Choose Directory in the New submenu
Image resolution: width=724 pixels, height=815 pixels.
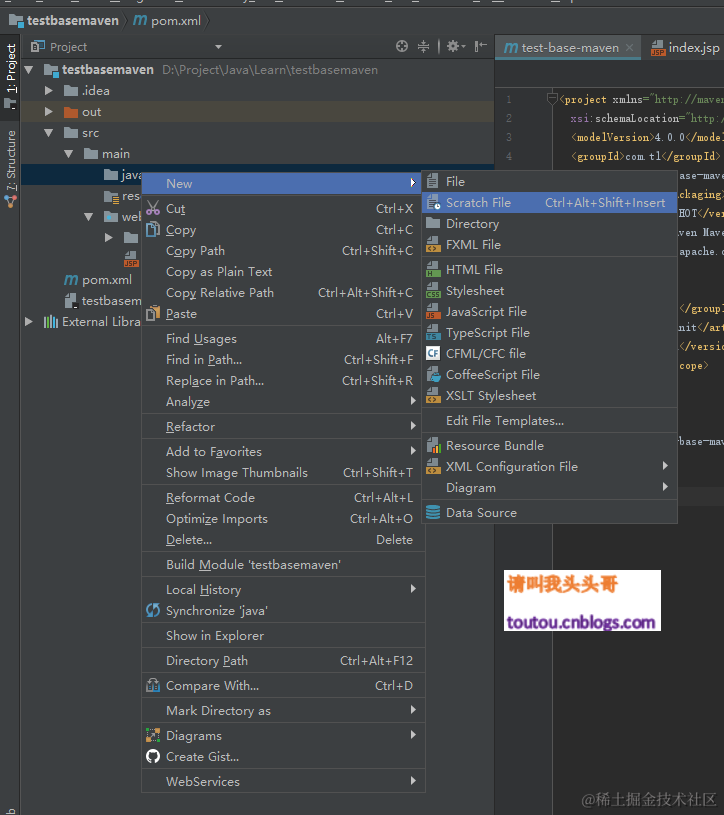point(549,224)
